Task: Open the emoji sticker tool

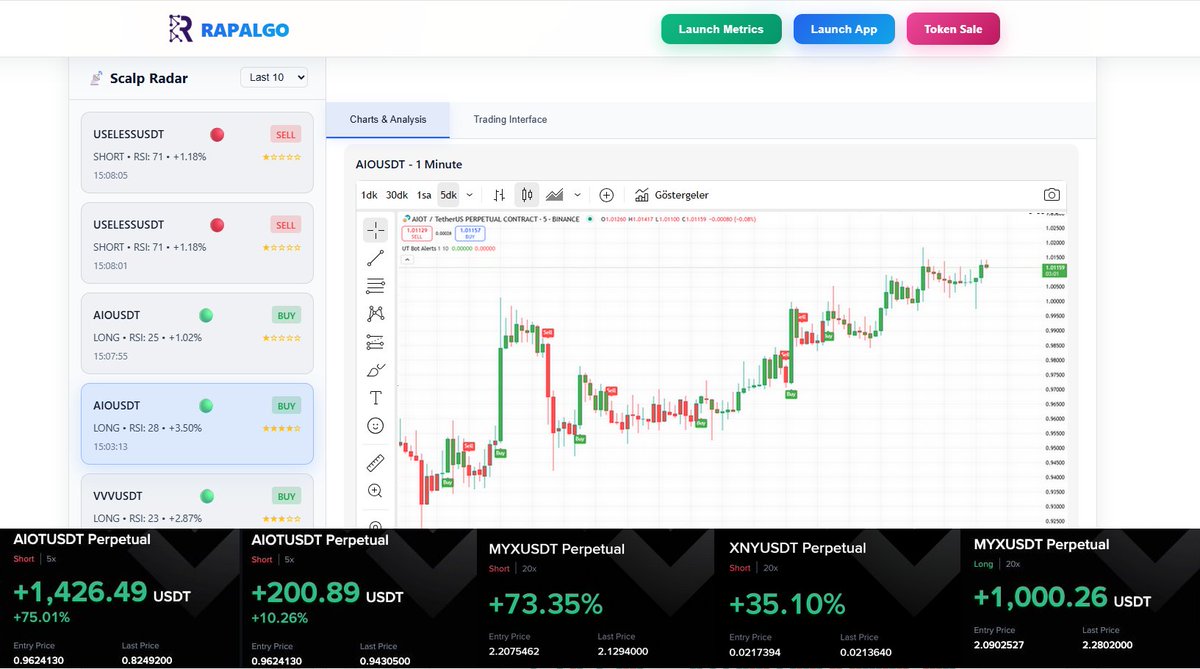Action: pos(375,426)
